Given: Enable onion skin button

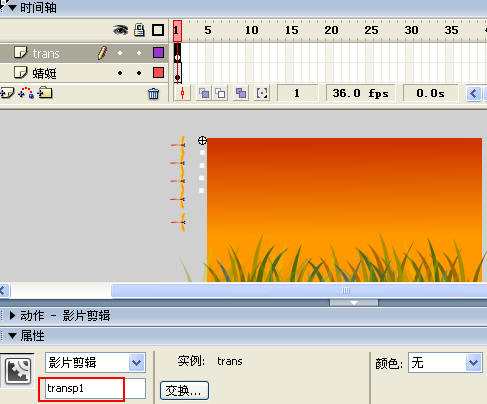Looking at the screenshot, I should coord(204,93).
